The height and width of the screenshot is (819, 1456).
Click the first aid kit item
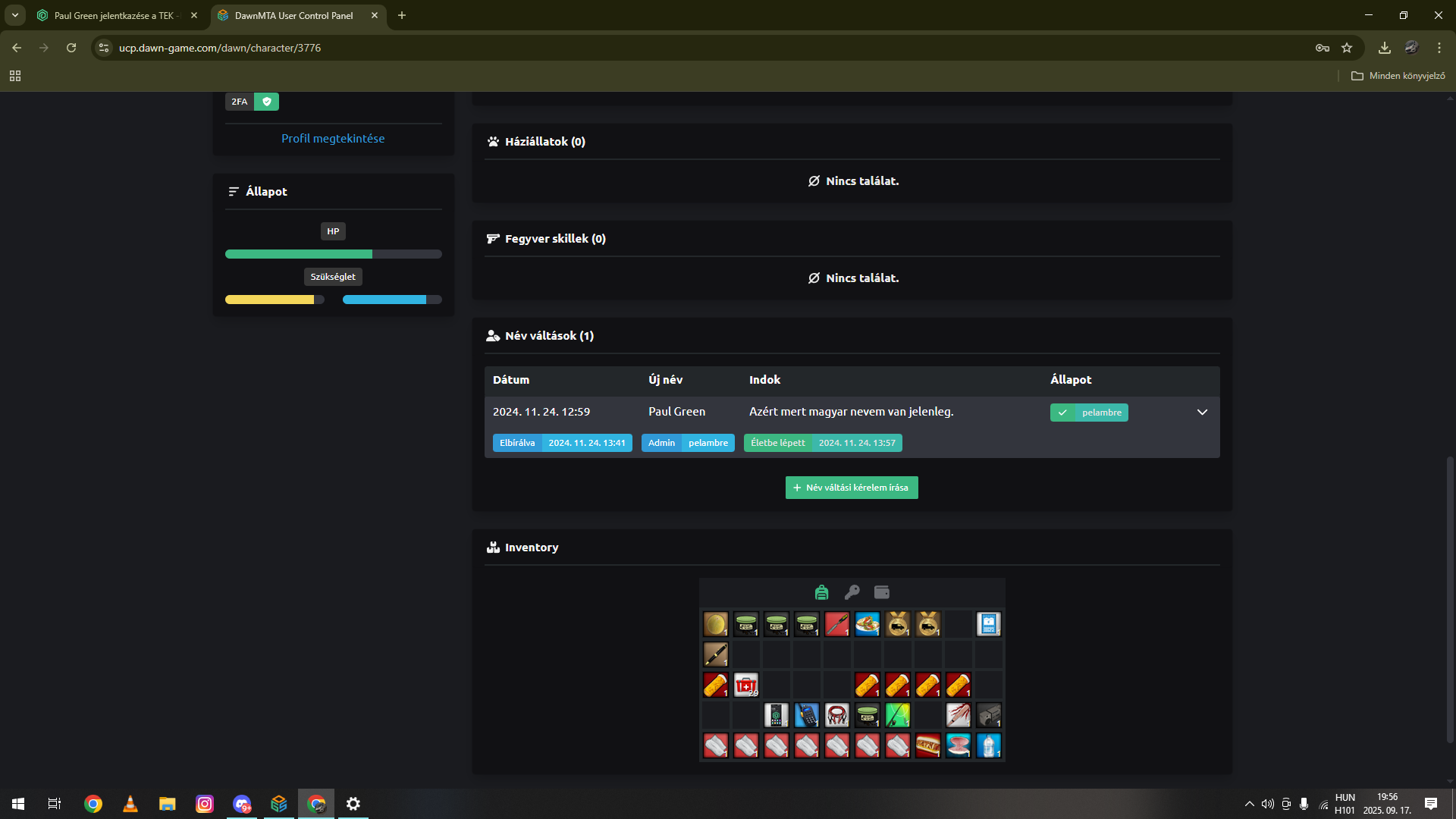coord(745,685)
